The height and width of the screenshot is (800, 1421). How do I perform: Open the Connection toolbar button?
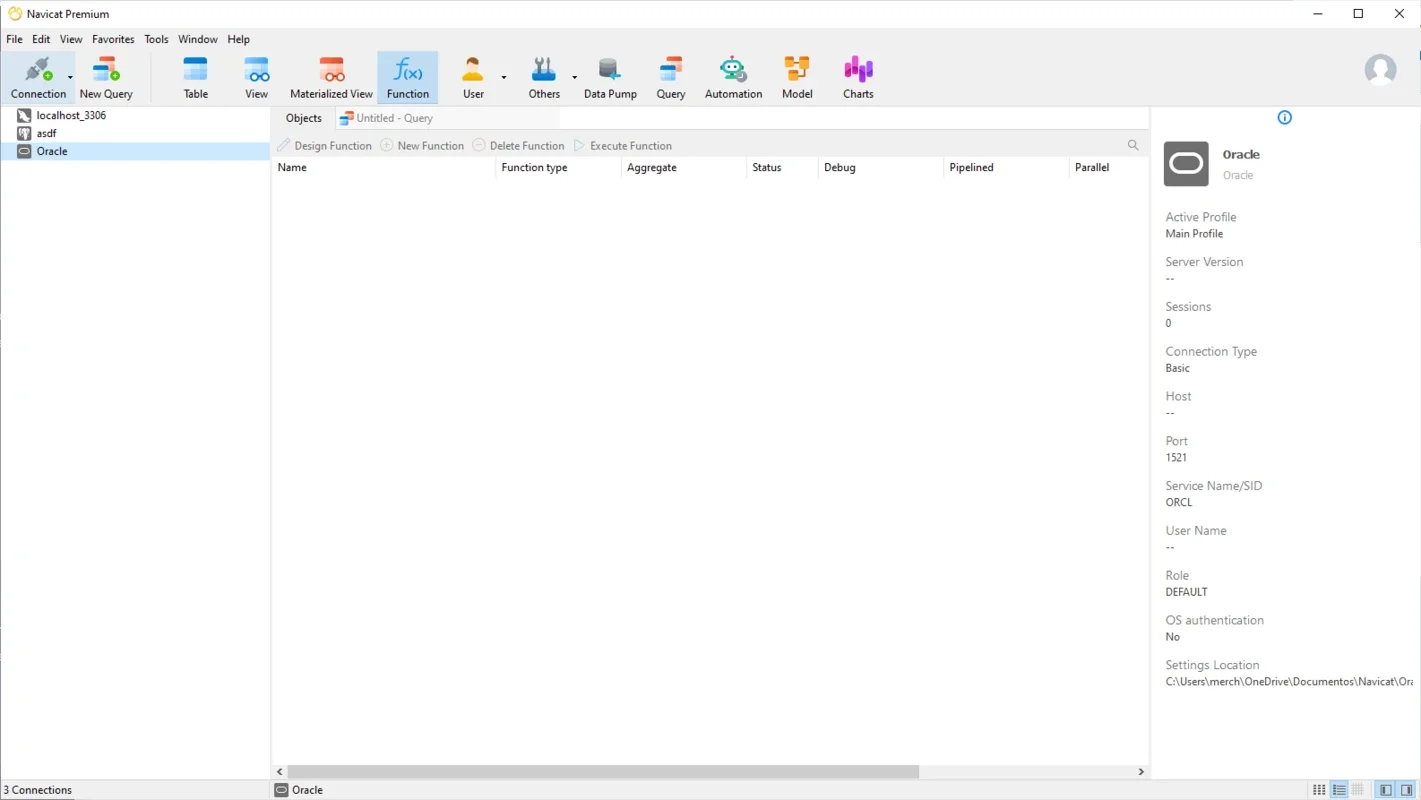coord(38,78)
